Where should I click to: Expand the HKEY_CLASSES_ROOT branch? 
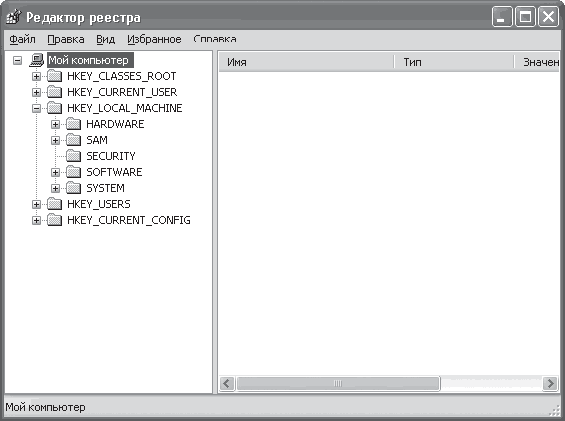[x=36, y=76]
